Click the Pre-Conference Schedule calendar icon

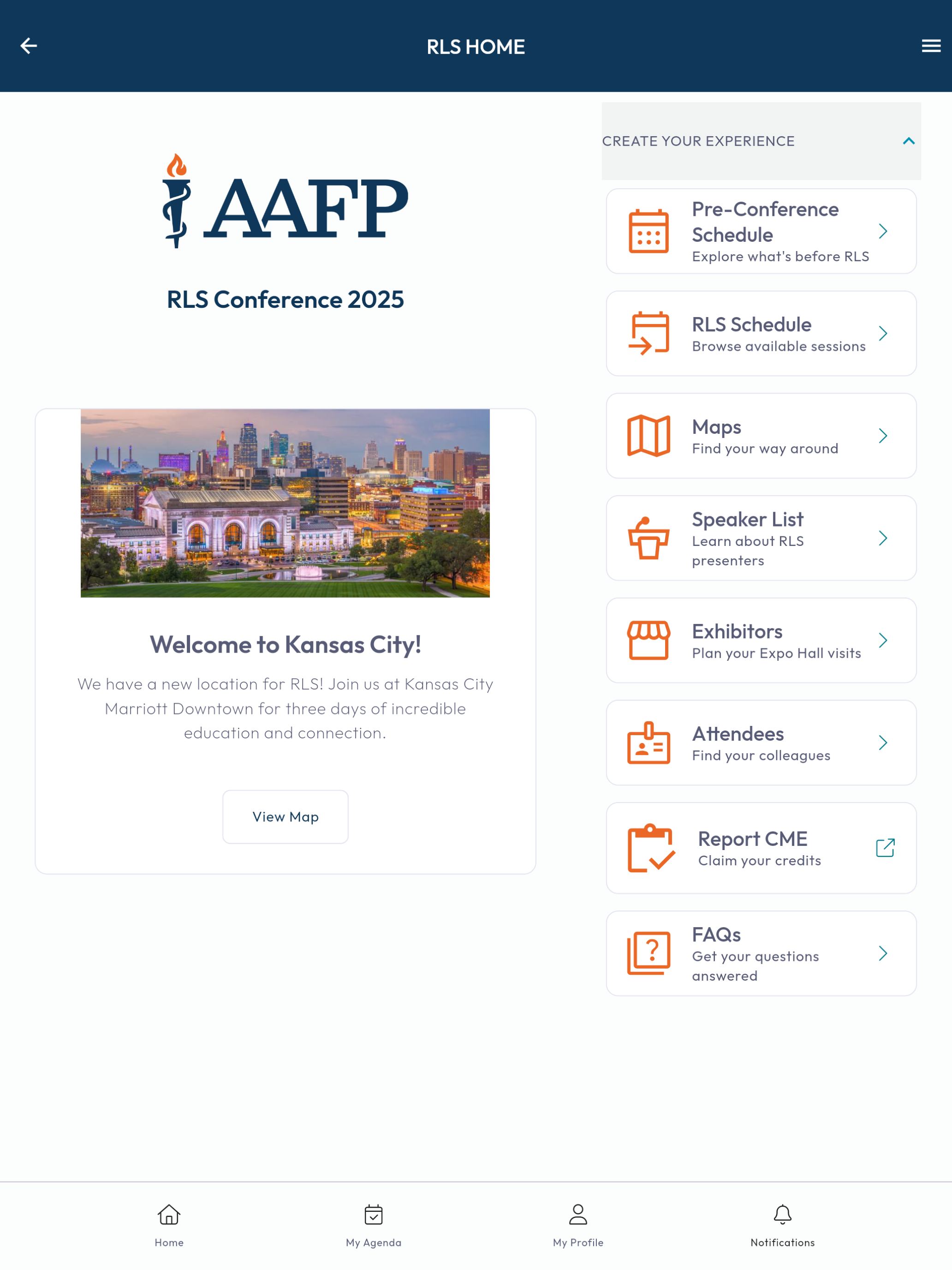pyautogui.click(x=649, y=231)
